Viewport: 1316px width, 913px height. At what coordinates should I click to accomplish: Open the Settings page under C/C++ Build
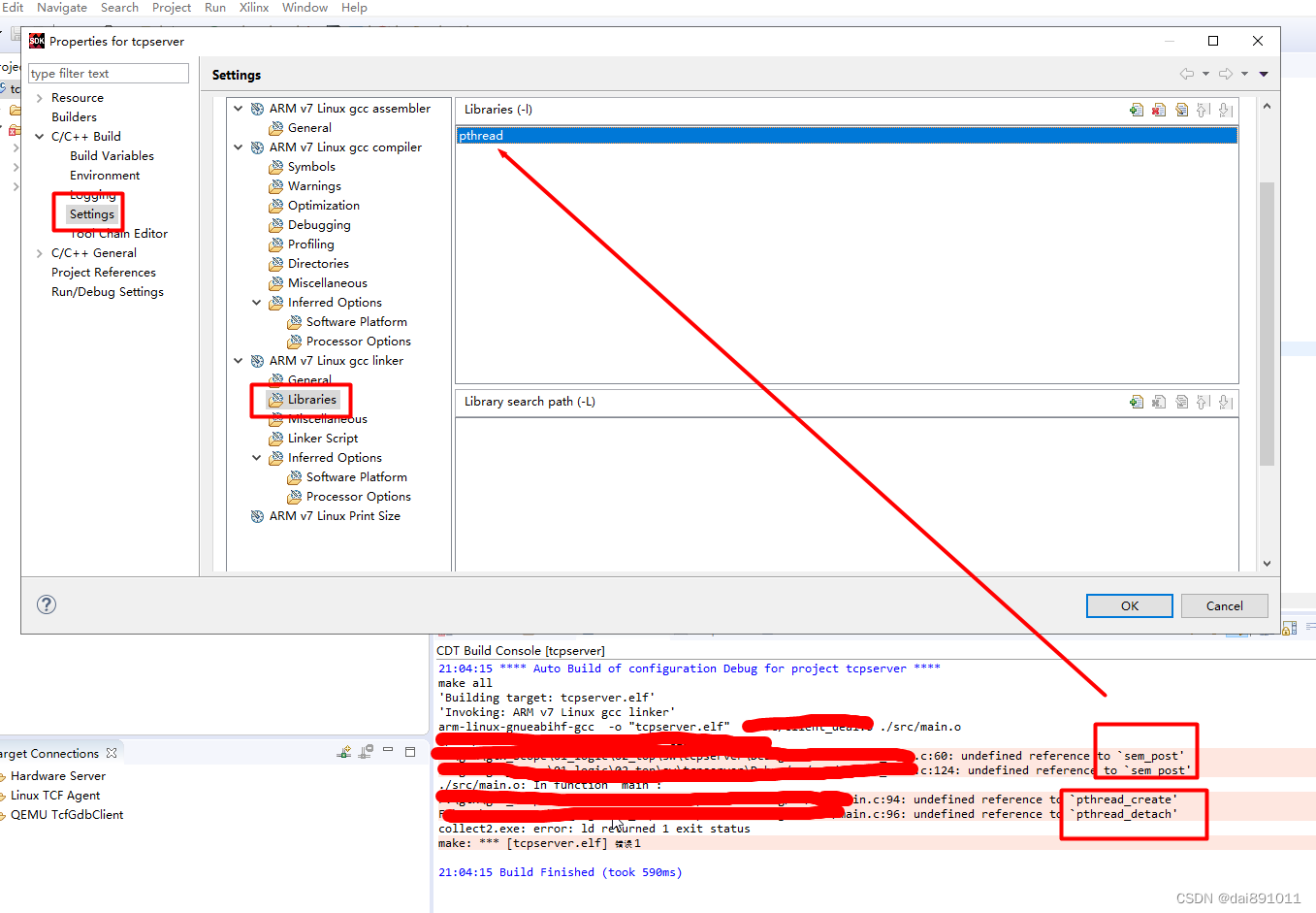pos(92,214)
